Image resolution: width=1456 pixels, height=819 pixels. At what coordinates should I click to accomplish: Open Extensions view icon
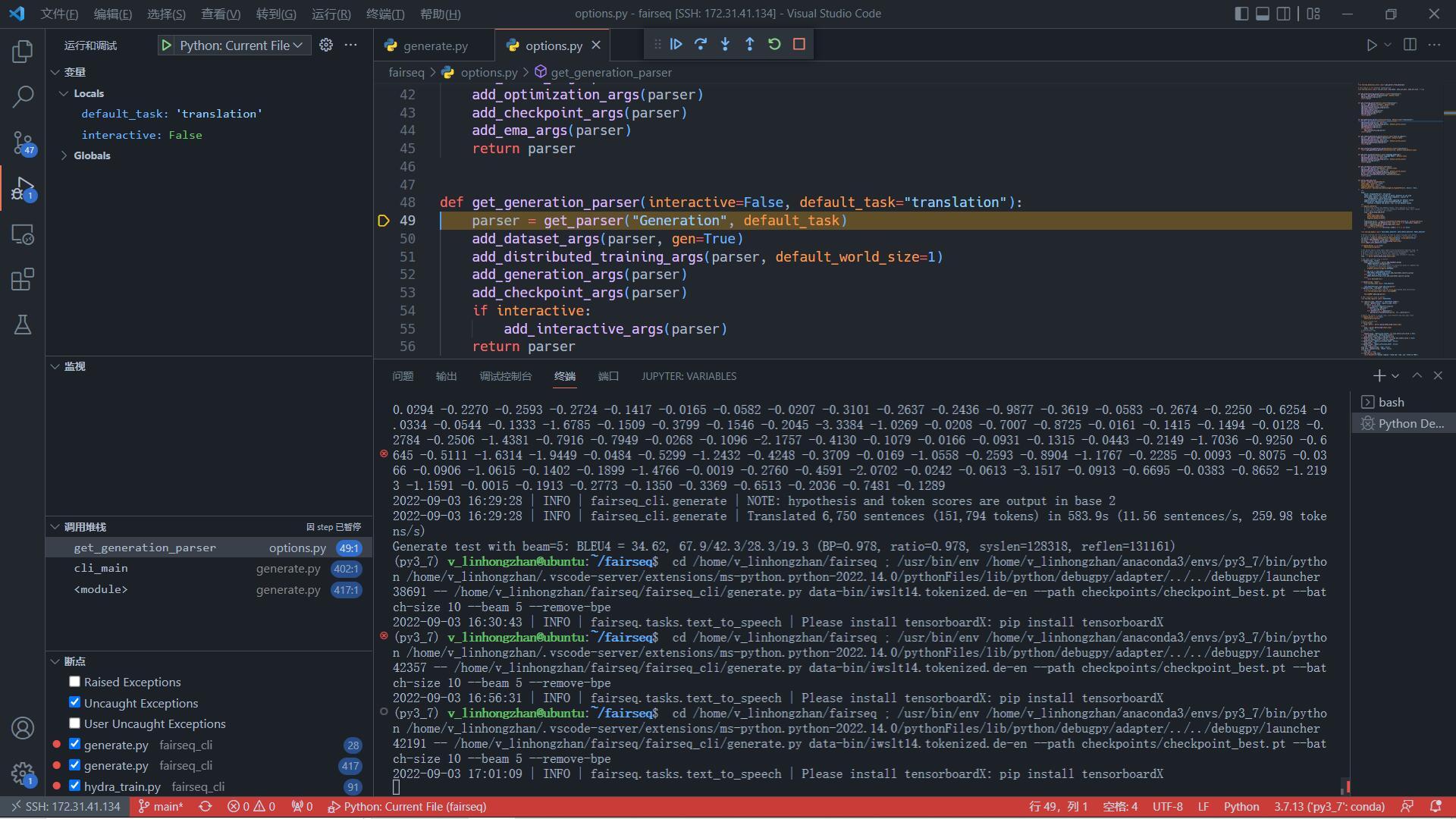point(23,280)
